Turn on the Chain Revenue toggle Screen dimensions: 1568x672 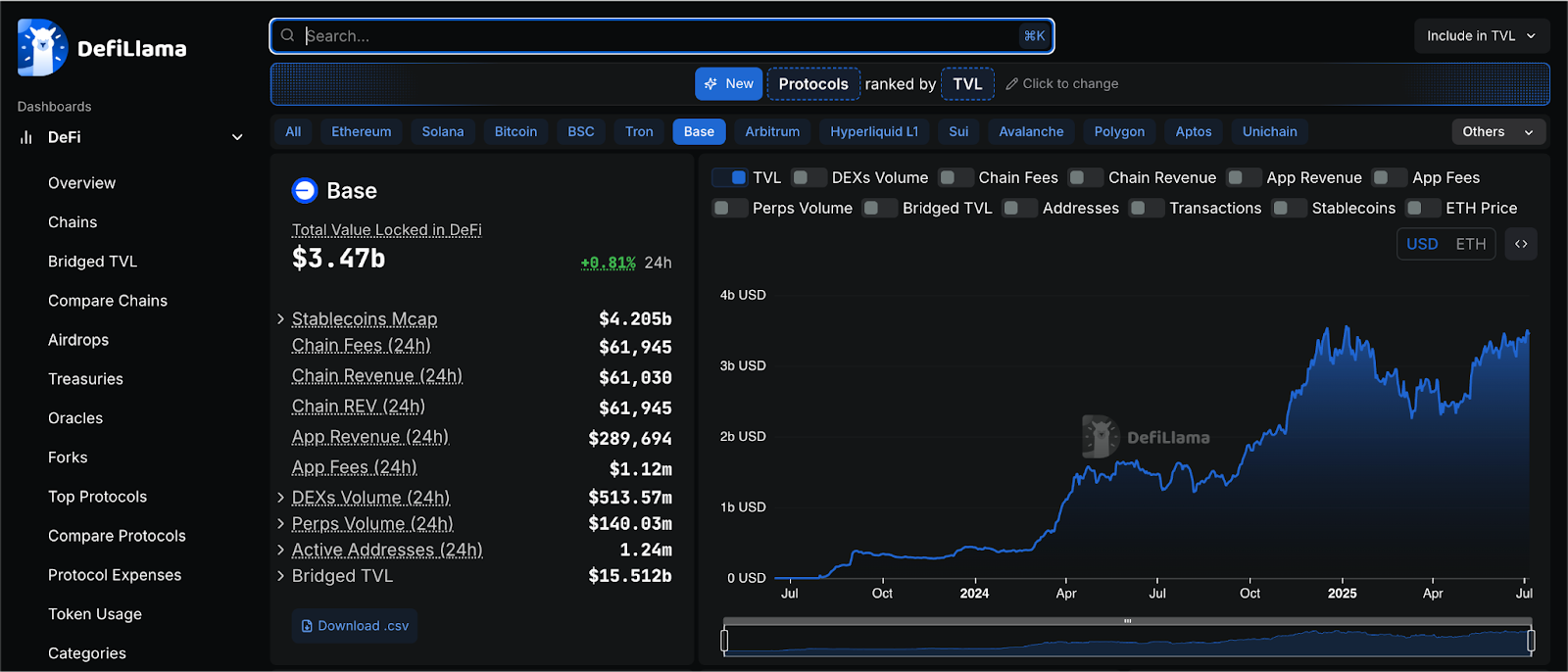tap(1085, 177)
